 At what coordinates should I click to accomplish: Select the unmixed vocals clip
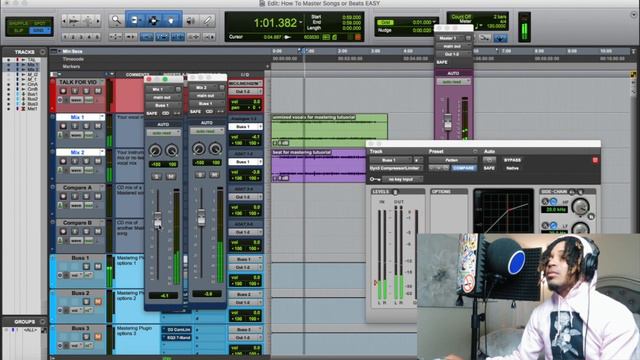coord(329,131)
